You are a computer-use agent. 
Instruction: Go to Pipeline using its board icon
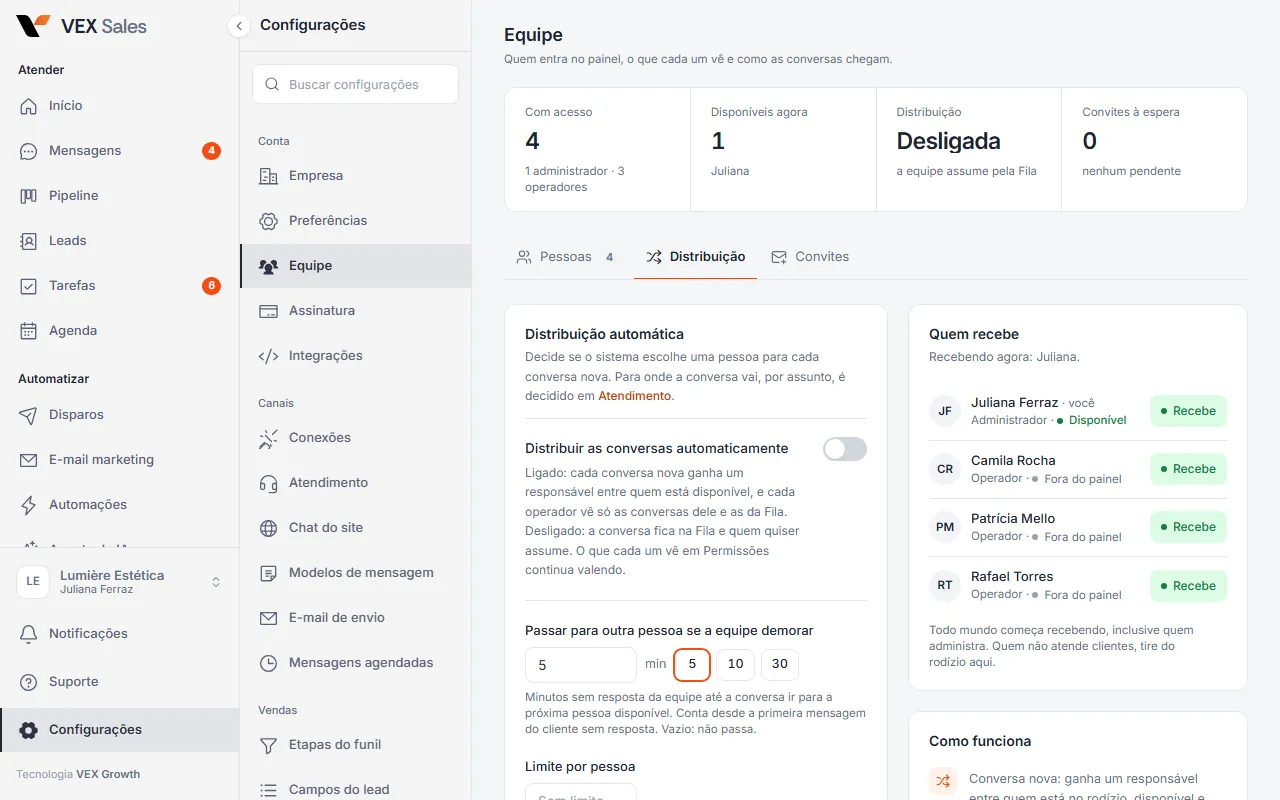pos(29,196)
